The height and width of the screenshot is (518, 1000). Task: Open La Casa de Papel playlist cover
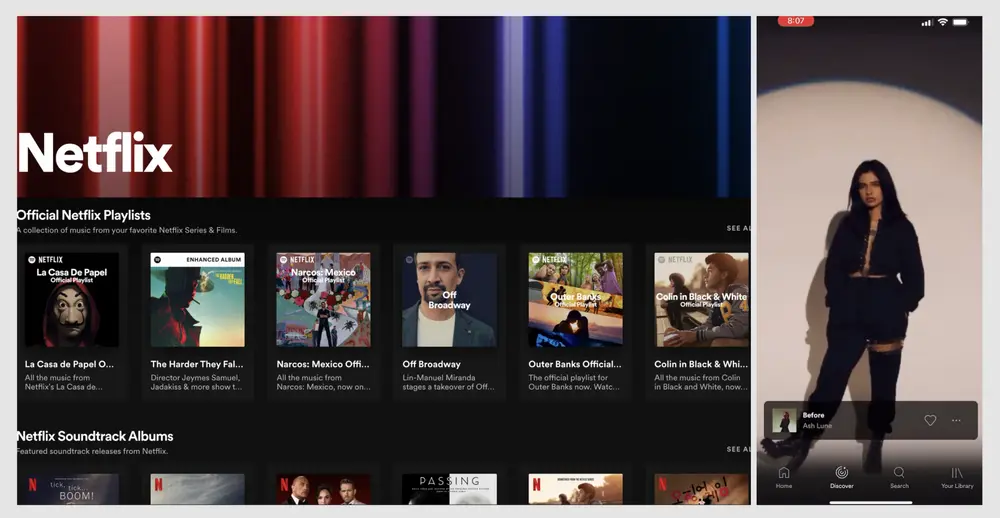[71, 299]
